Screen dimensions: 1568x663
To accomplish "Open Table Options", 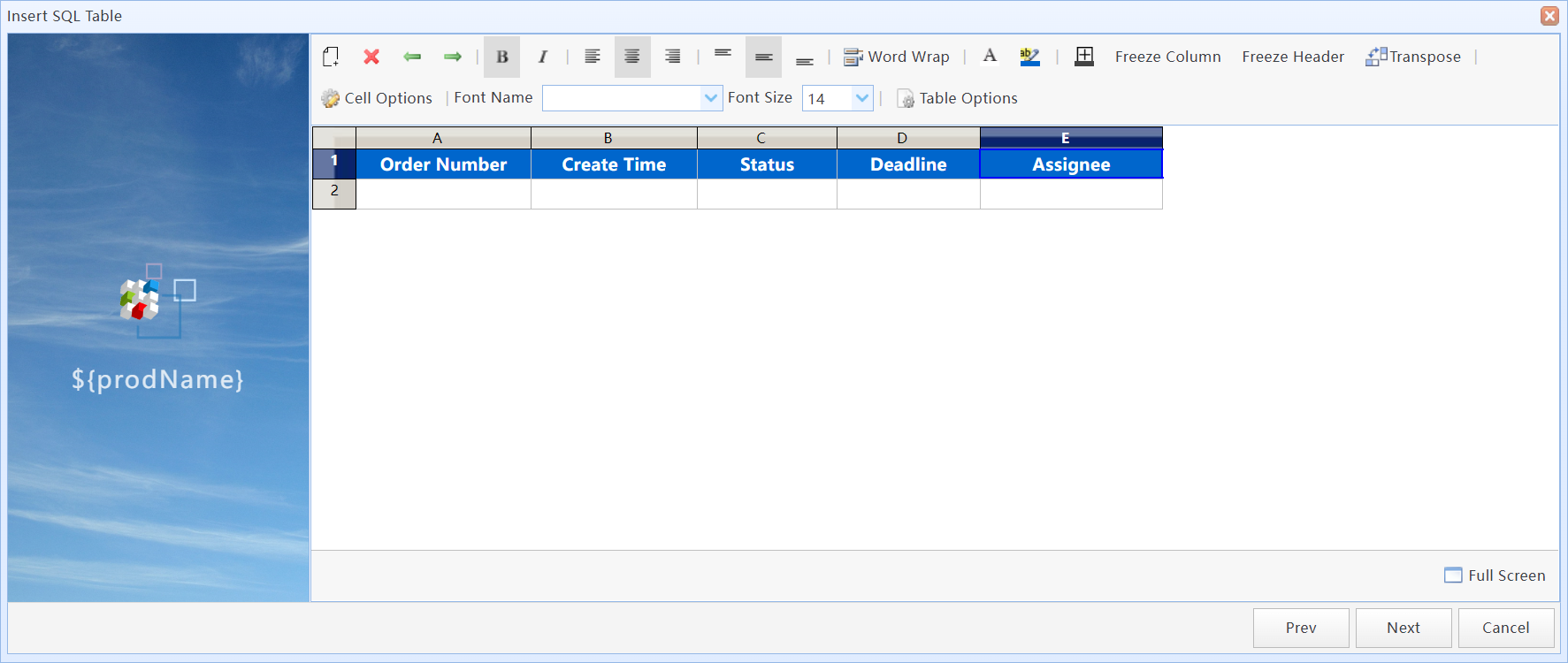I will coord(958,98).
